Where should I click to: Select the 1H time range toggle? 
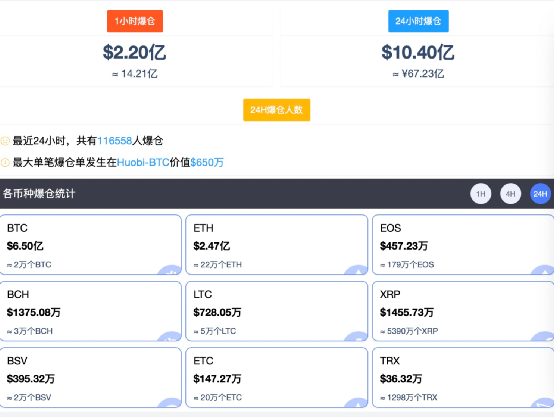[x=481, y=194]
